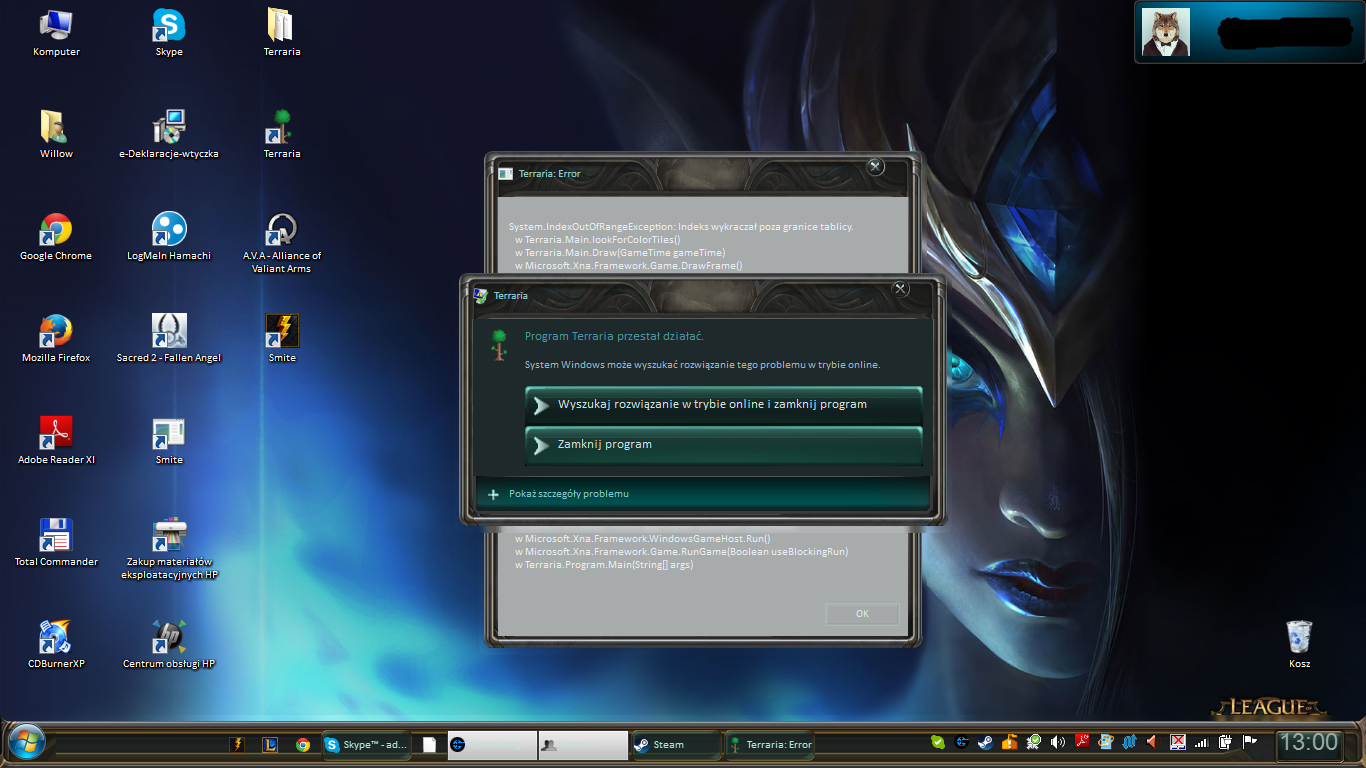The width and height of the screenshot is (1366, 768).
Task: Click the Steam tray icon
Action: (x=985, y=743)
